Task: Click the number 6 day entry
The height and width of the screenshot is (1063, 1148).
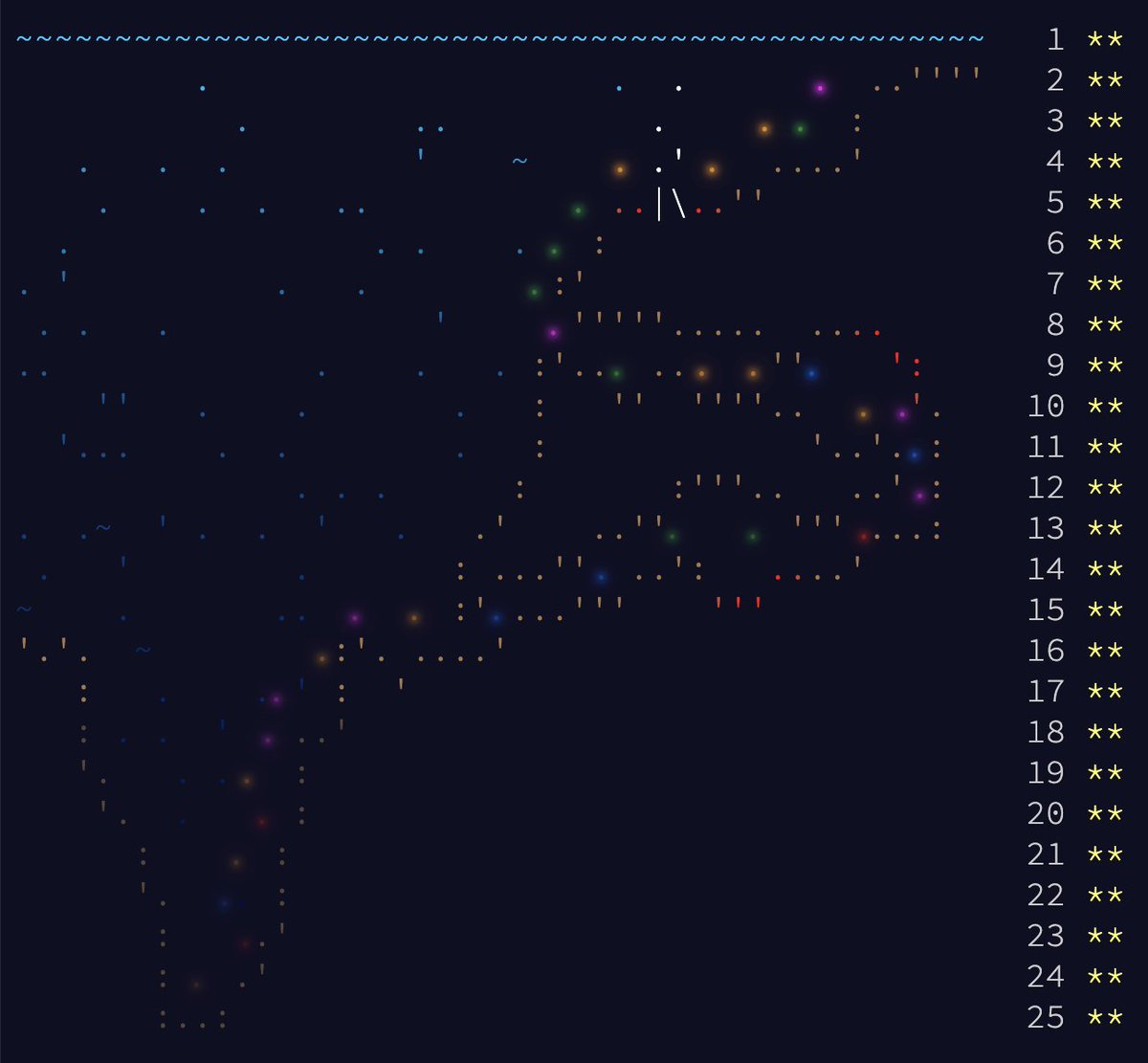Action: coord(1055,243)
